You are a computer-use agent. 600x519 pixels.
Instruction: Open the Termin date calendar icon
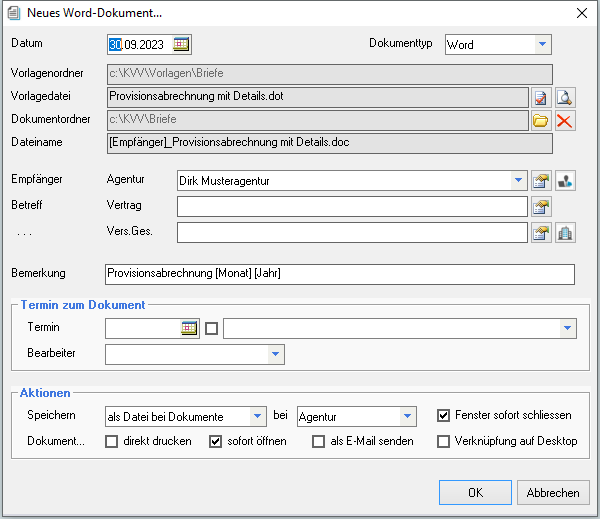(189, 328)
